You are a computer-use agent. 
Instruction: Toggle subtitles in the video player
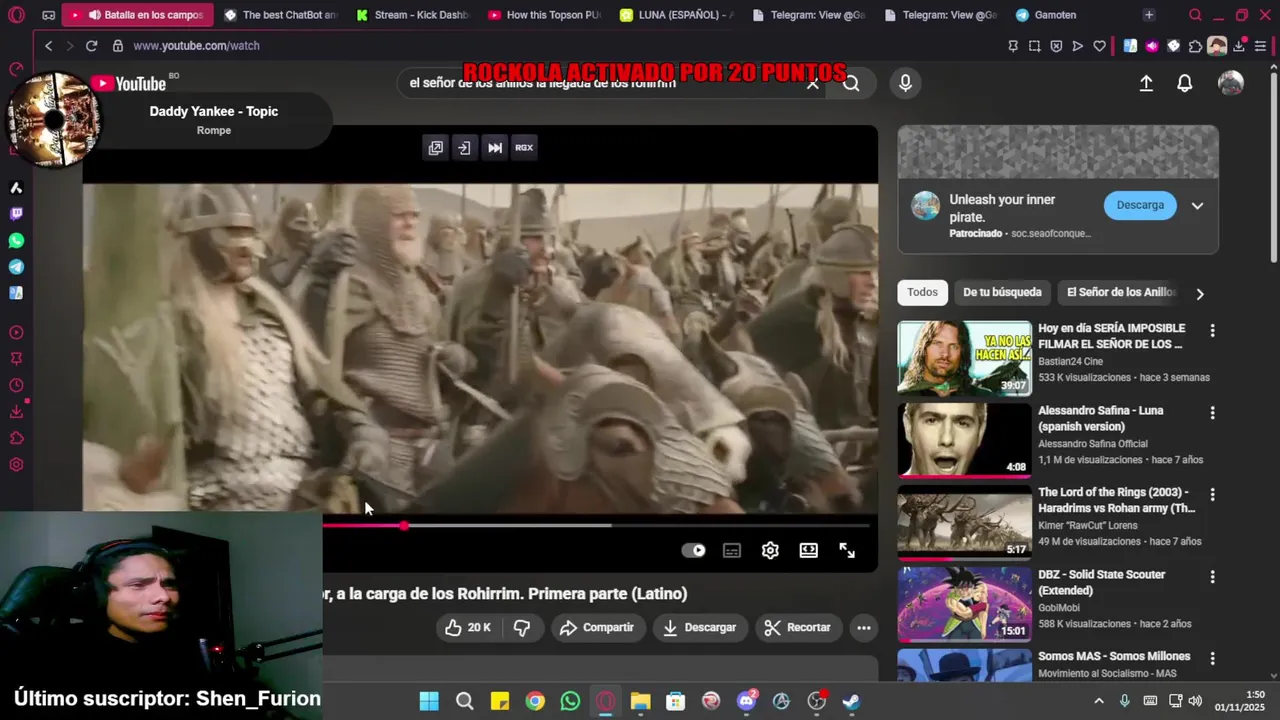[732, 551]
